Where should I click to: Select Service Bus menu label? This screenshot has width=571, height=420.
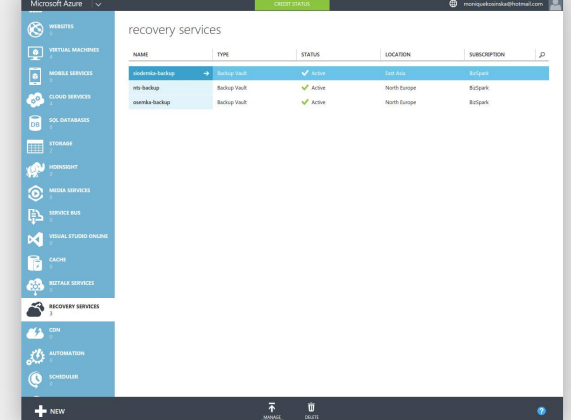65,213
